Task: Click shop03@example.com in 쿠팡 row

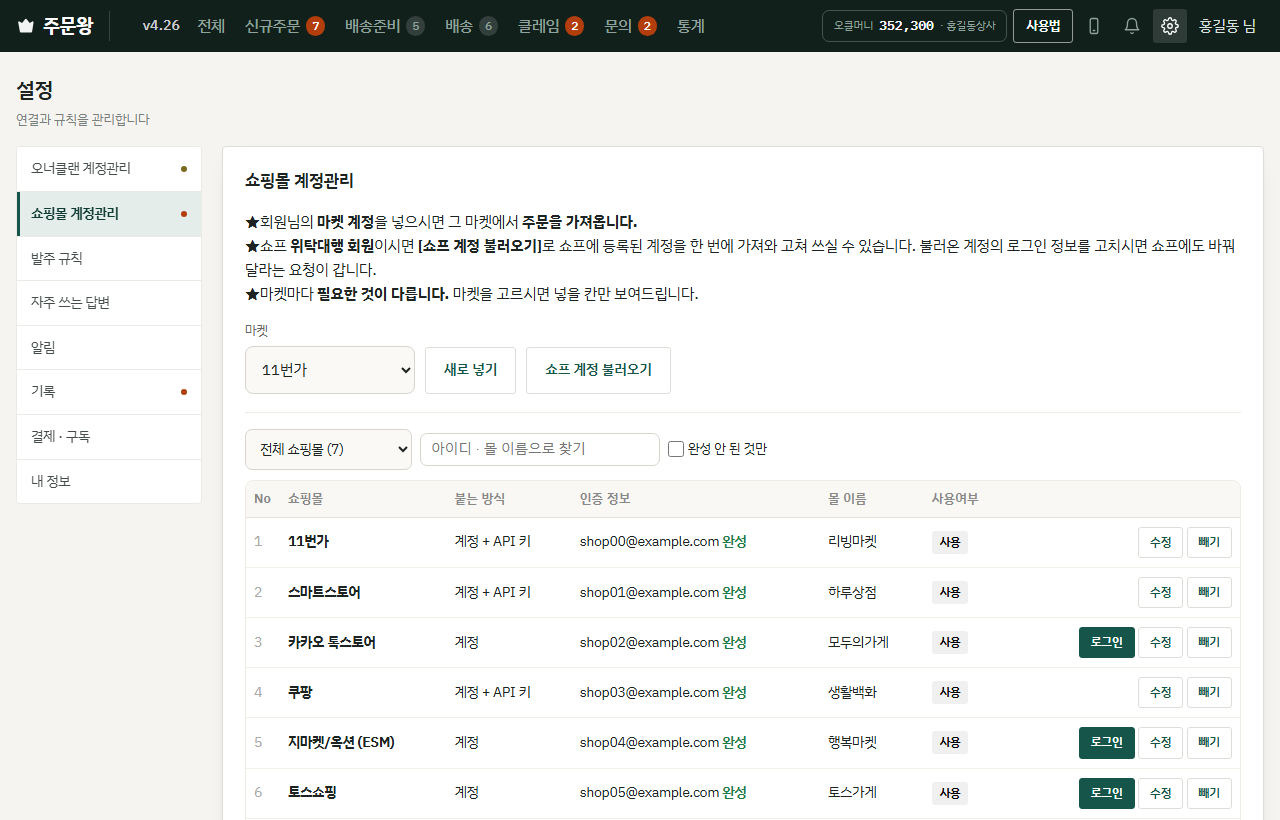Action: 649,692
